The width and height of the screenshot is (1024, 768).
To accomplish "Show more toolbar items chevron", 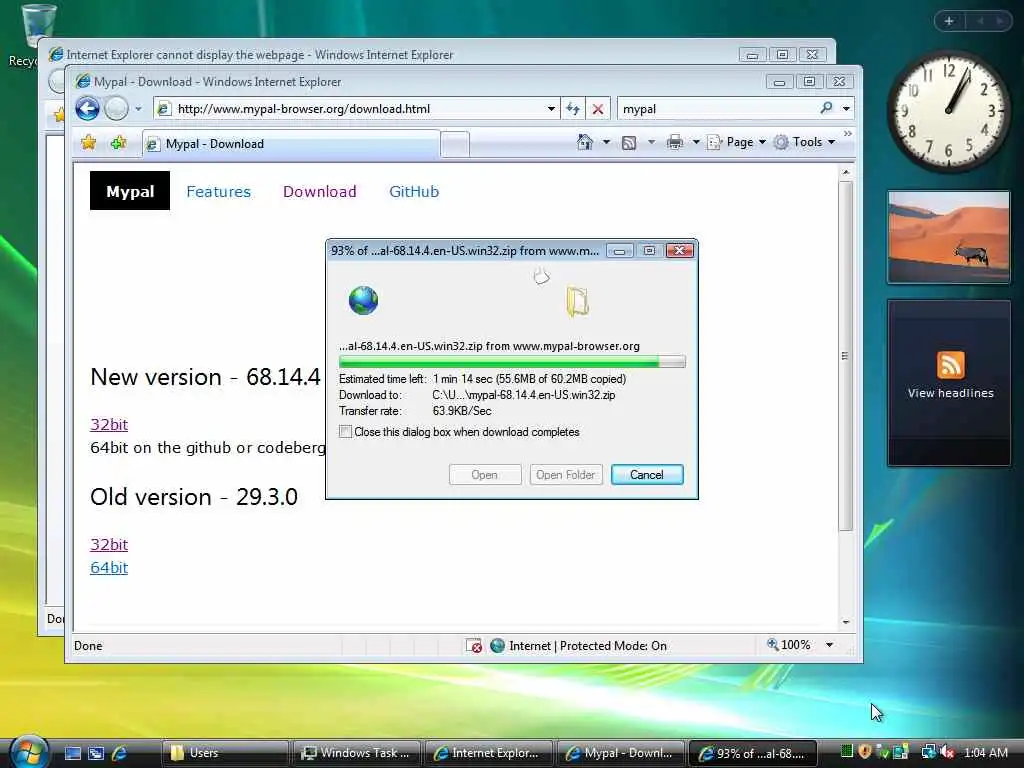I will tap(848, 134).
